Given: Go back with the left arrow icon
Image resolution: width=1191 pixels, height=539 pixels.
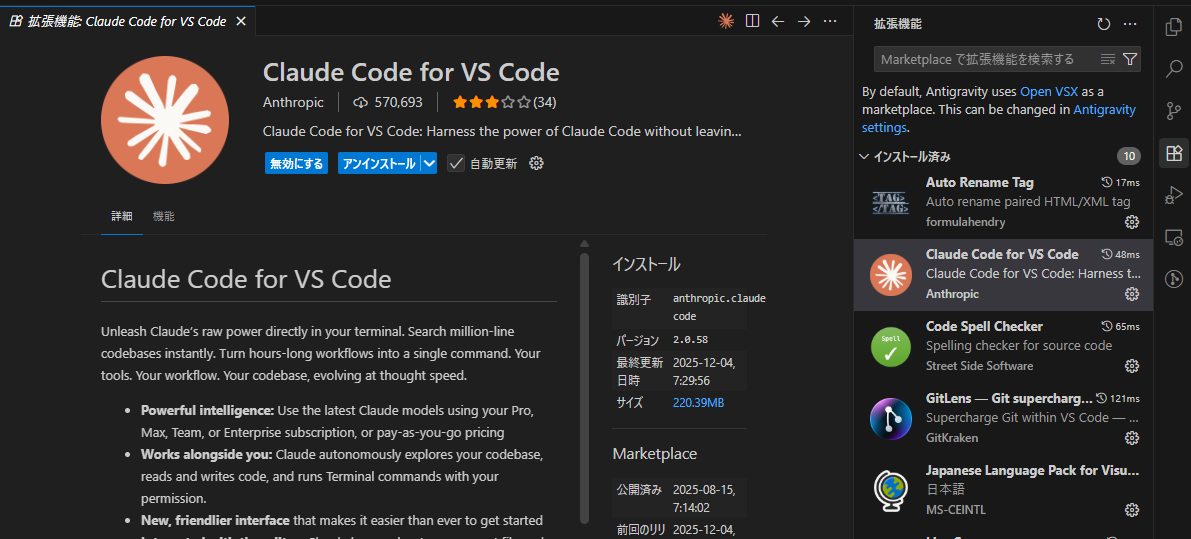Looking at the screenshot, I should click(x=778, y=21).
